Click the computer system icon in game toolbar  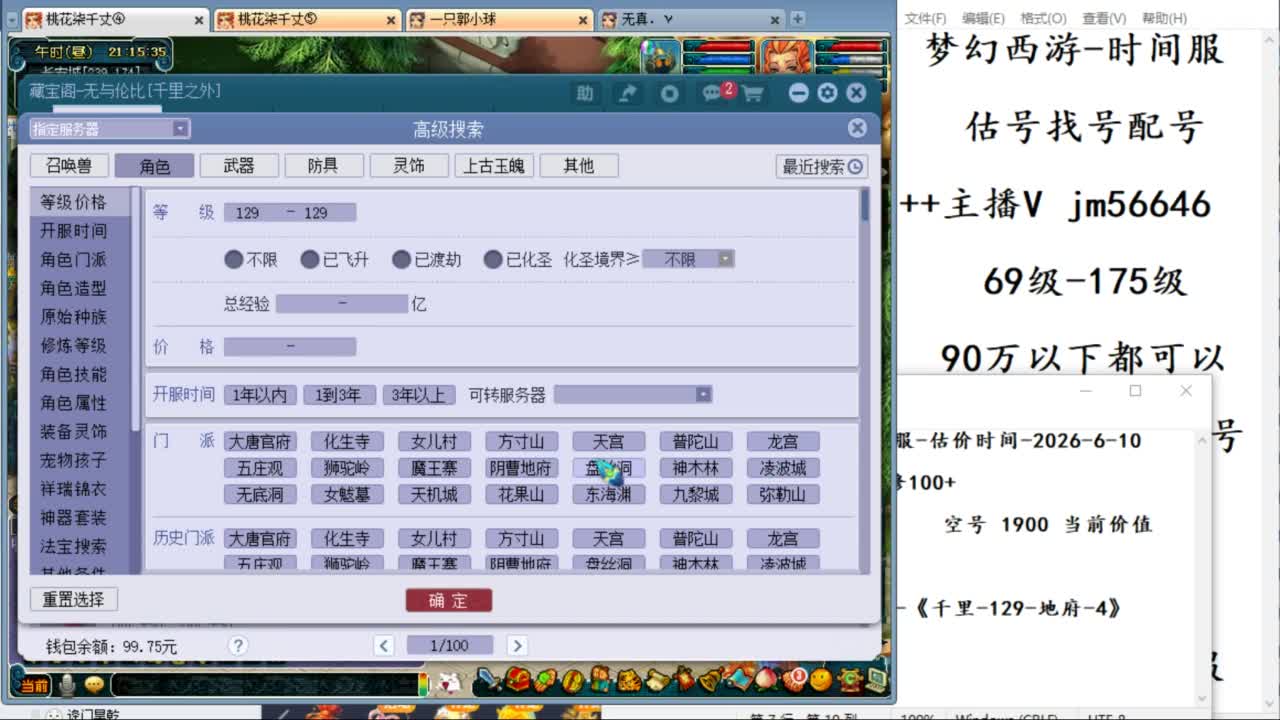(x=876, y=680)
